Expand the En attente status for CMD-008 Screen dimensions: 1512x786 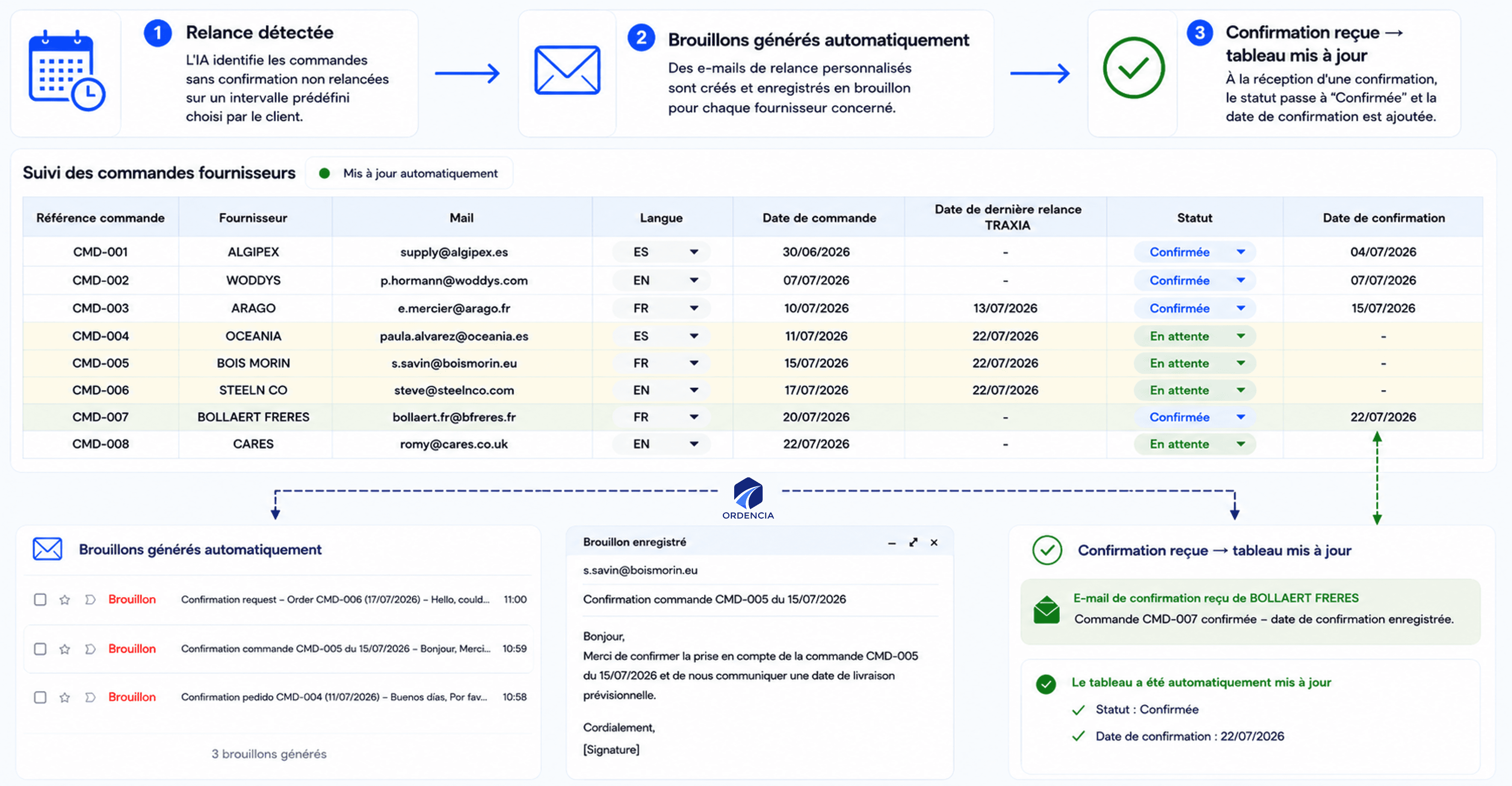[x=1194, y=444]
